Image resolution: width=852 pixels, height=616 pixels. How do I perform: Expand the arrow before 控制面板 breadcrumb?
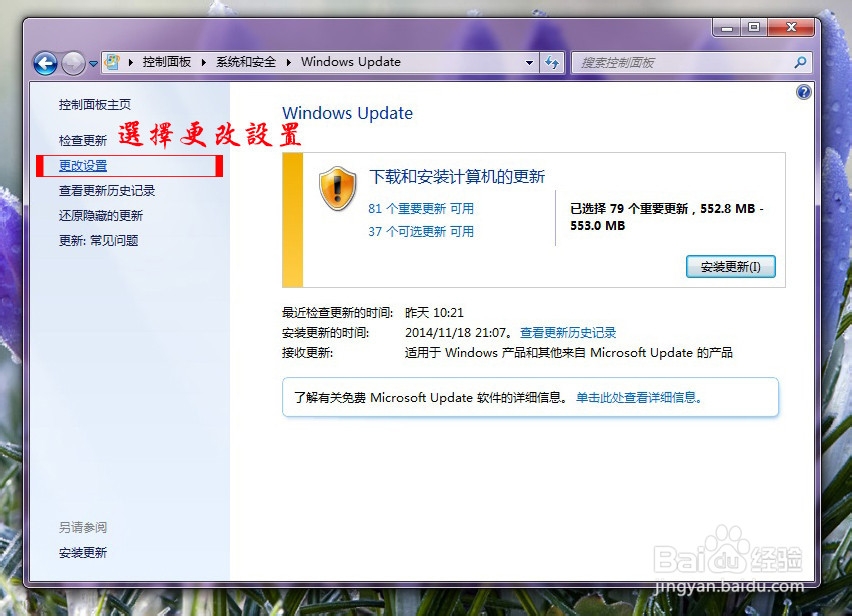click(x=131, y=62)
